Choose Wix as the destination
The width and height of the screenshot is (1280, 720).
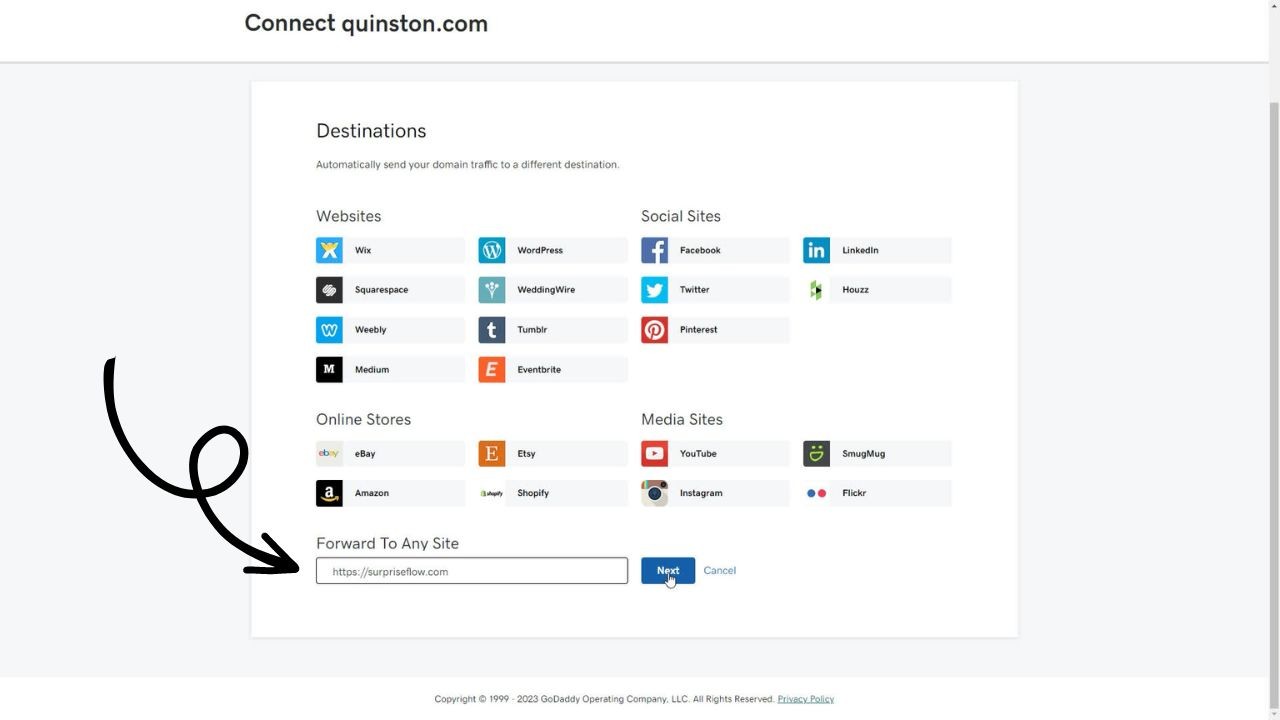pyautogui.click(x=363, y=250)
